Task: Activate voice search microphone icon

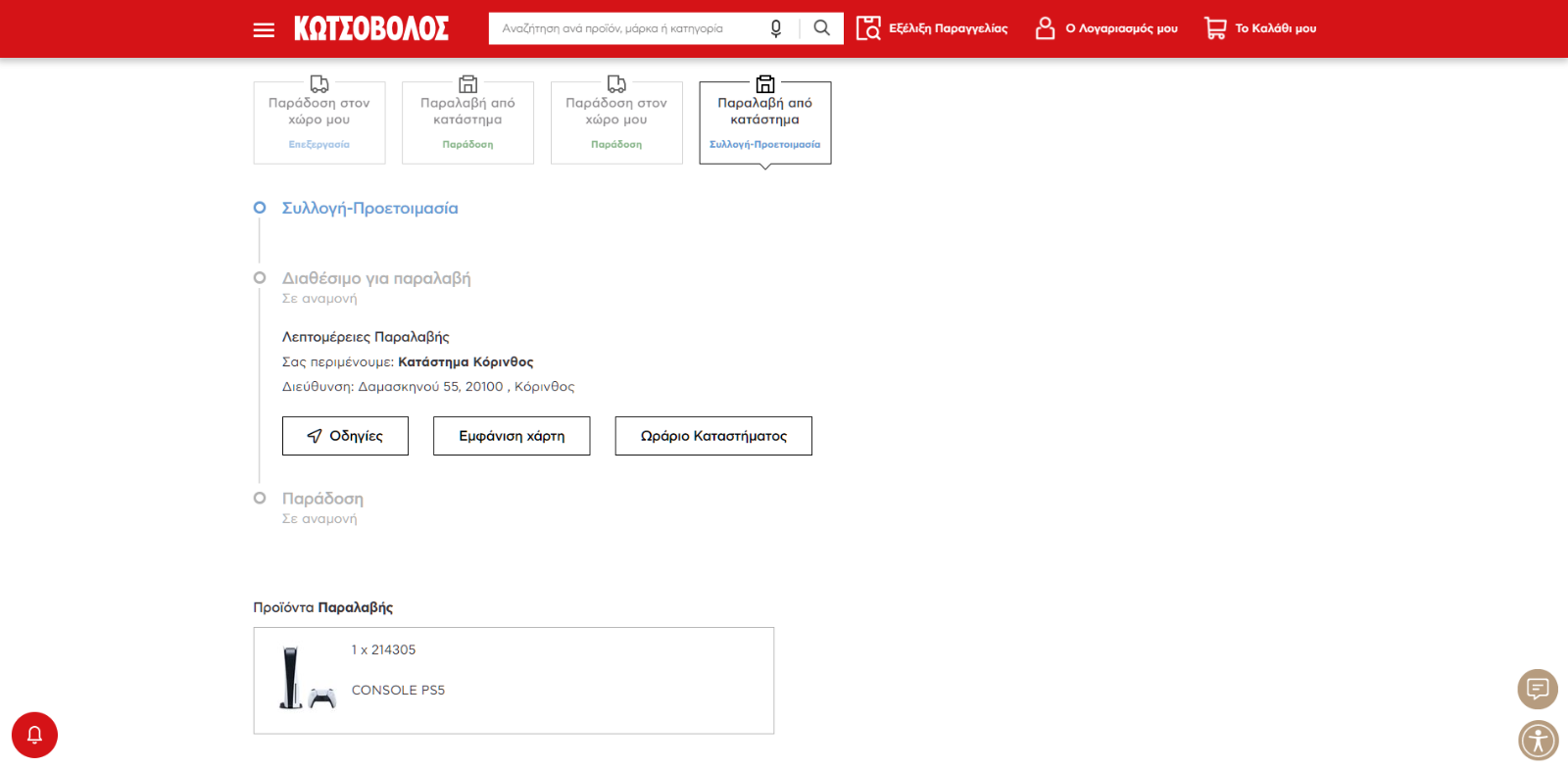Action: [x=776, y=28]
